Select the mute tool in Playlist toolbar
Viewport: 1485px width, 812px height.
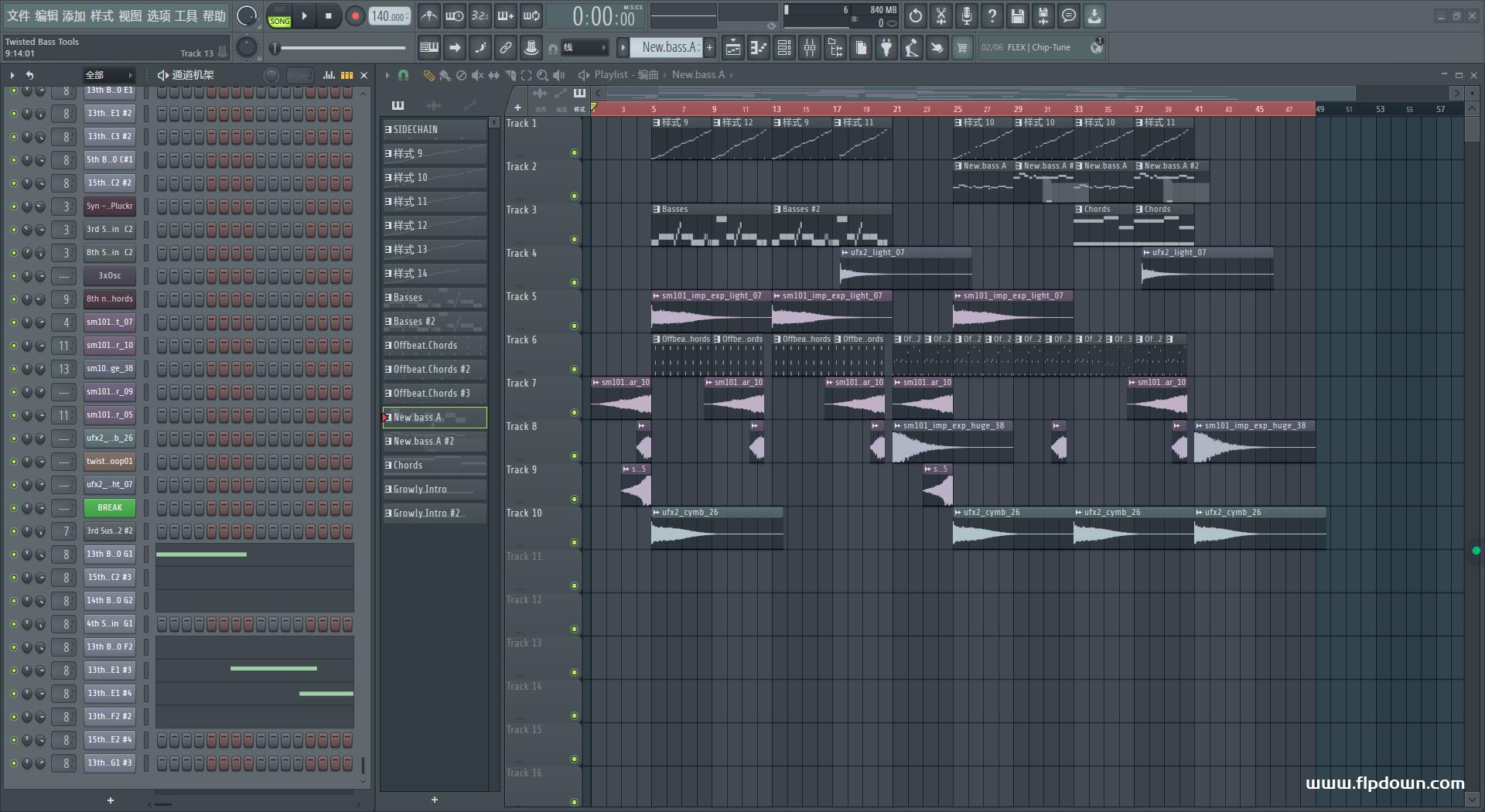pyautogui.click(x=477, y=75)
